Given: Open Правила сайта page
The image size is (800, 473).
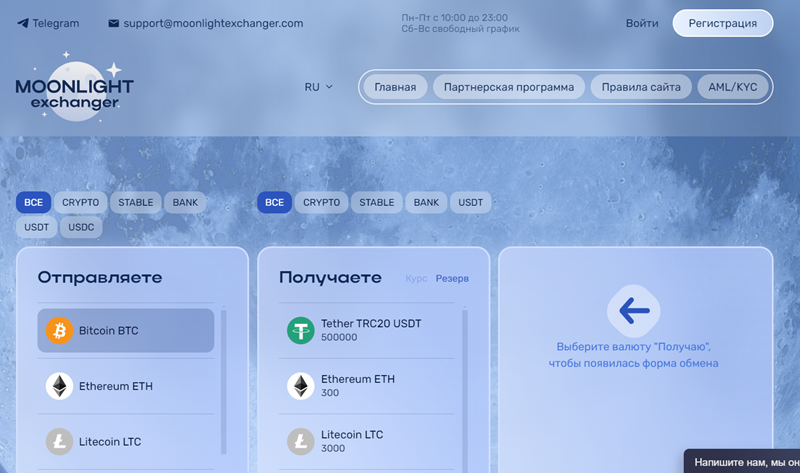Looking at the screenshot, I should tap(641, 87).
